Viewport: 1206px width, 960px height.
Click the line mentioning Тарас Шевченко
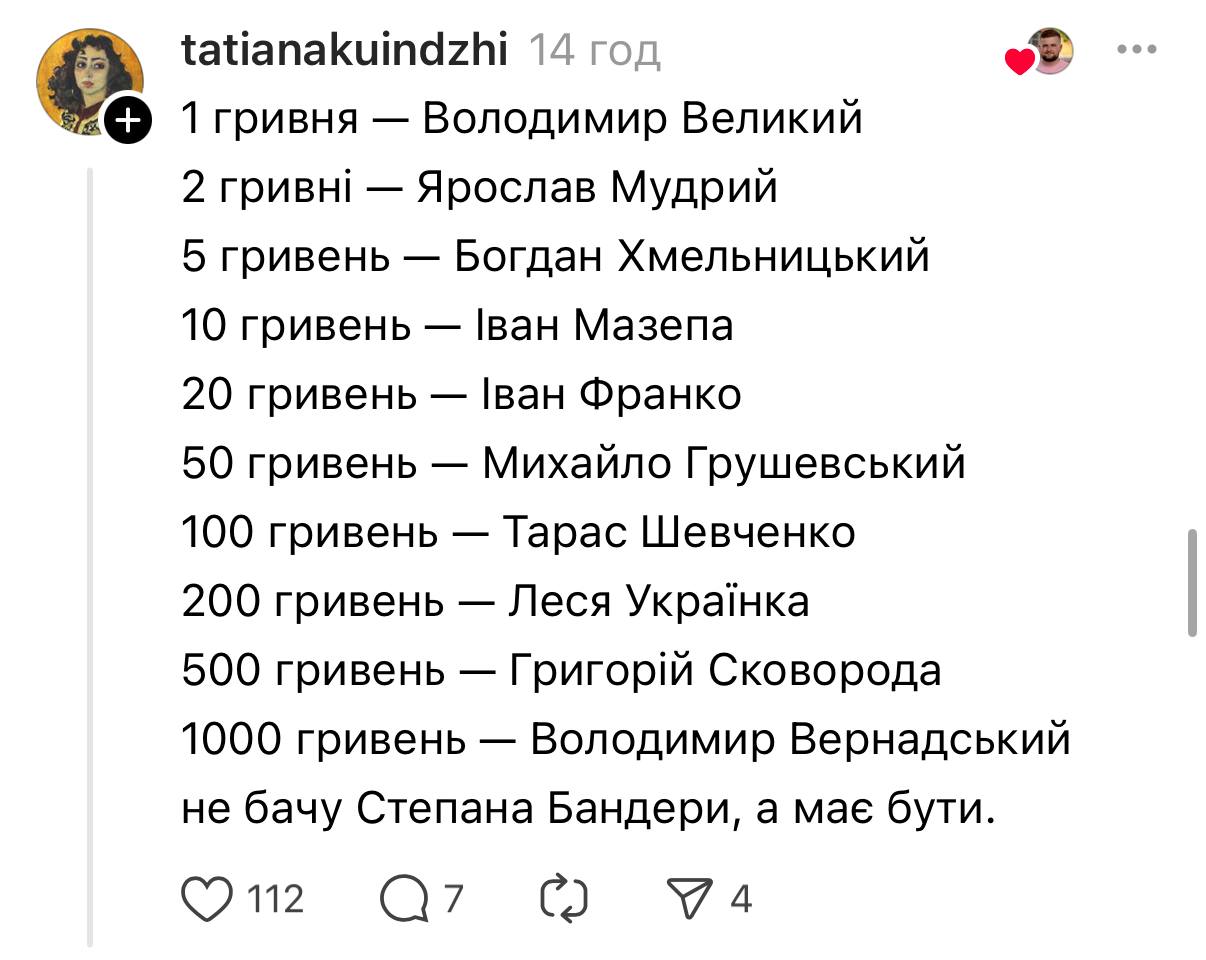pyautogui.click(x=518, y=533)
